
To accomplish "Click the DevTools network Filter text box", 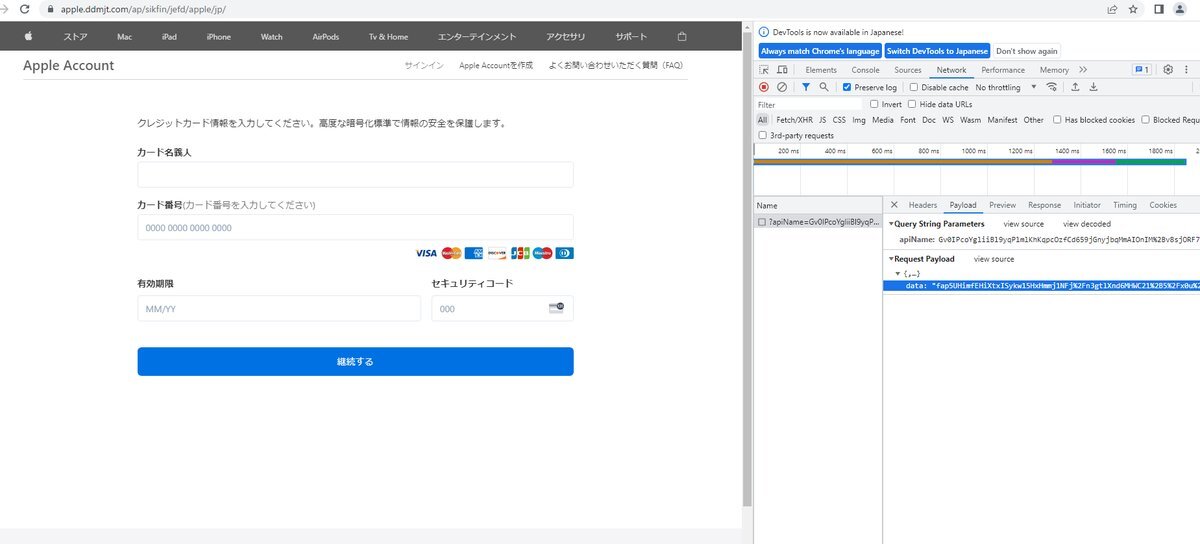I will coord(808,104).
